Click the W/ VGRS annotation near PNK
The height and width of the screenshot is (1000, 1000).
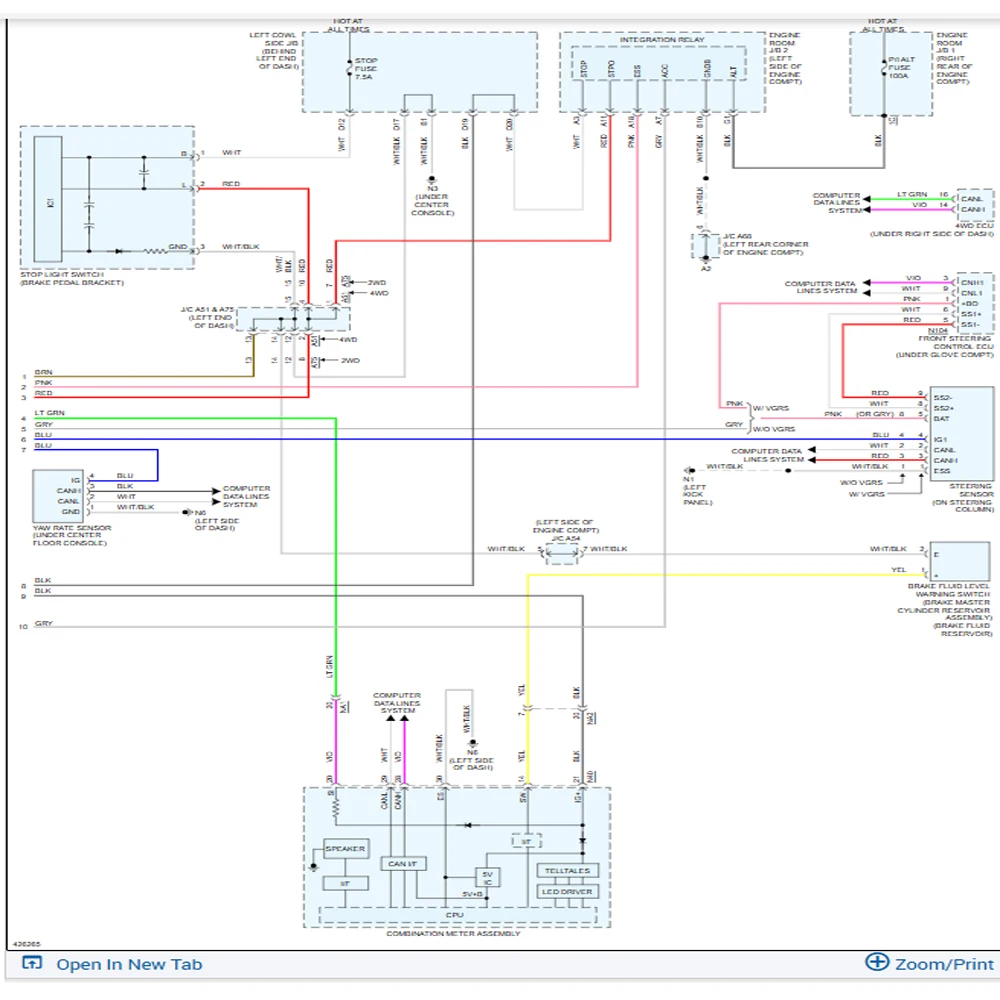(770, 408)
